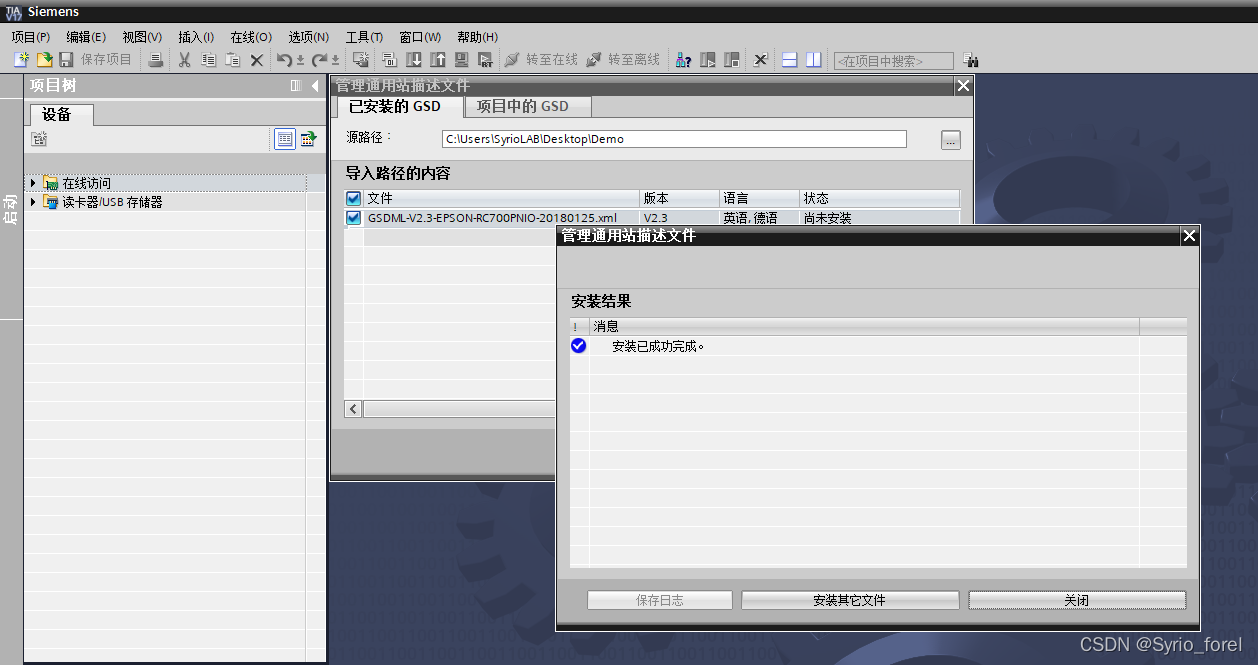Viewport: 1258px width, 665px height.
Task: Expand the 在线访问 tree node
Action: [x=33, y=183]
